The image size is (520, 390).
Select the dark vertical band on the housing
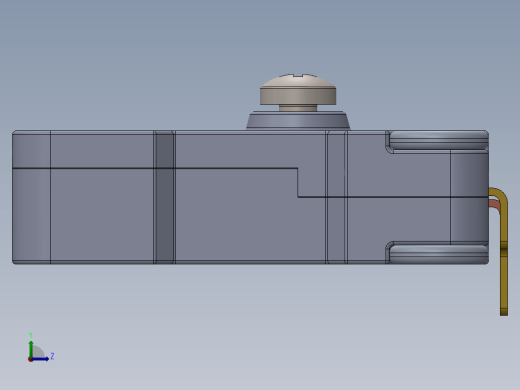click(x=165, y=197)
